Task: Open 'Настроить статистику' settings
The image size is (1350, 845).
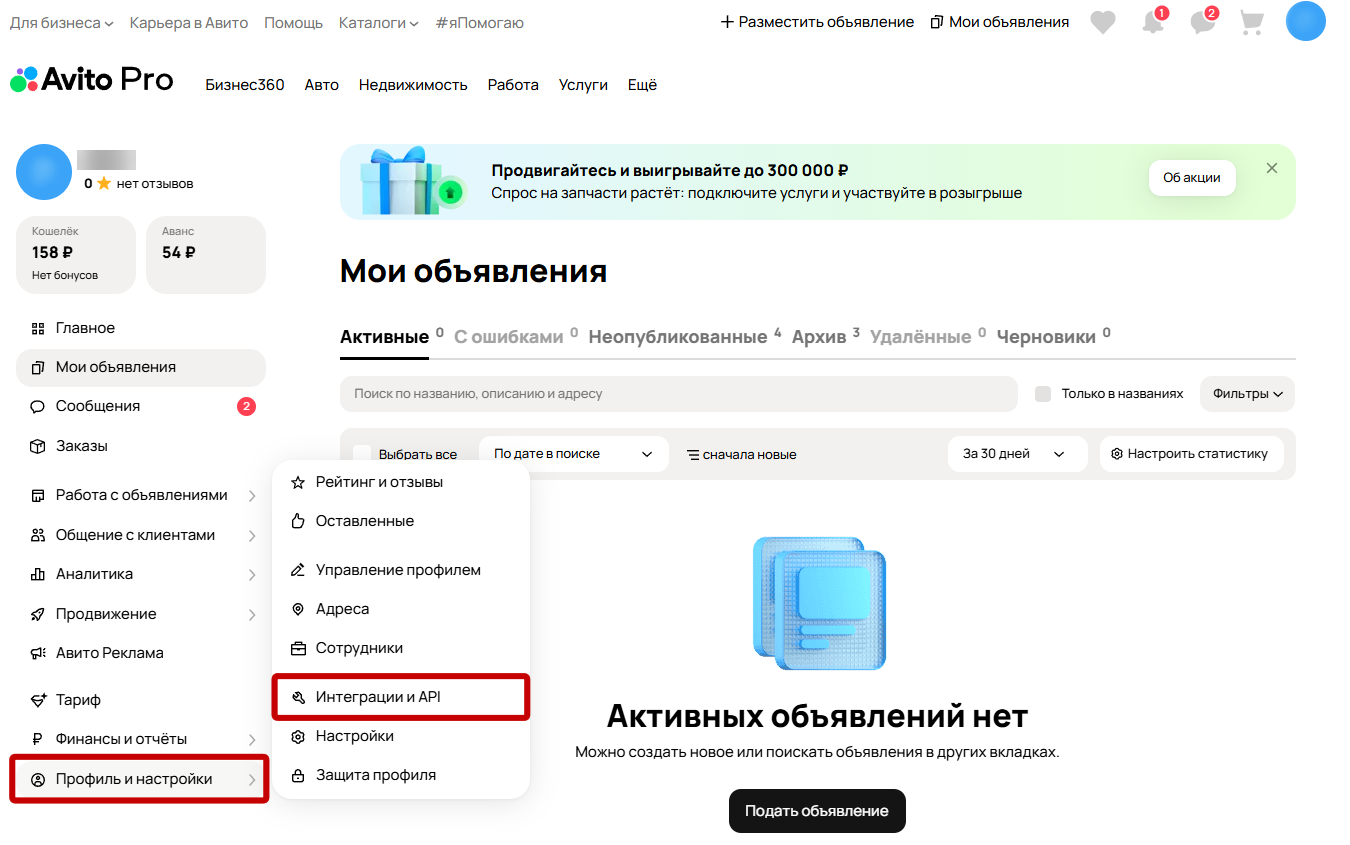Action: point(1190,454)
